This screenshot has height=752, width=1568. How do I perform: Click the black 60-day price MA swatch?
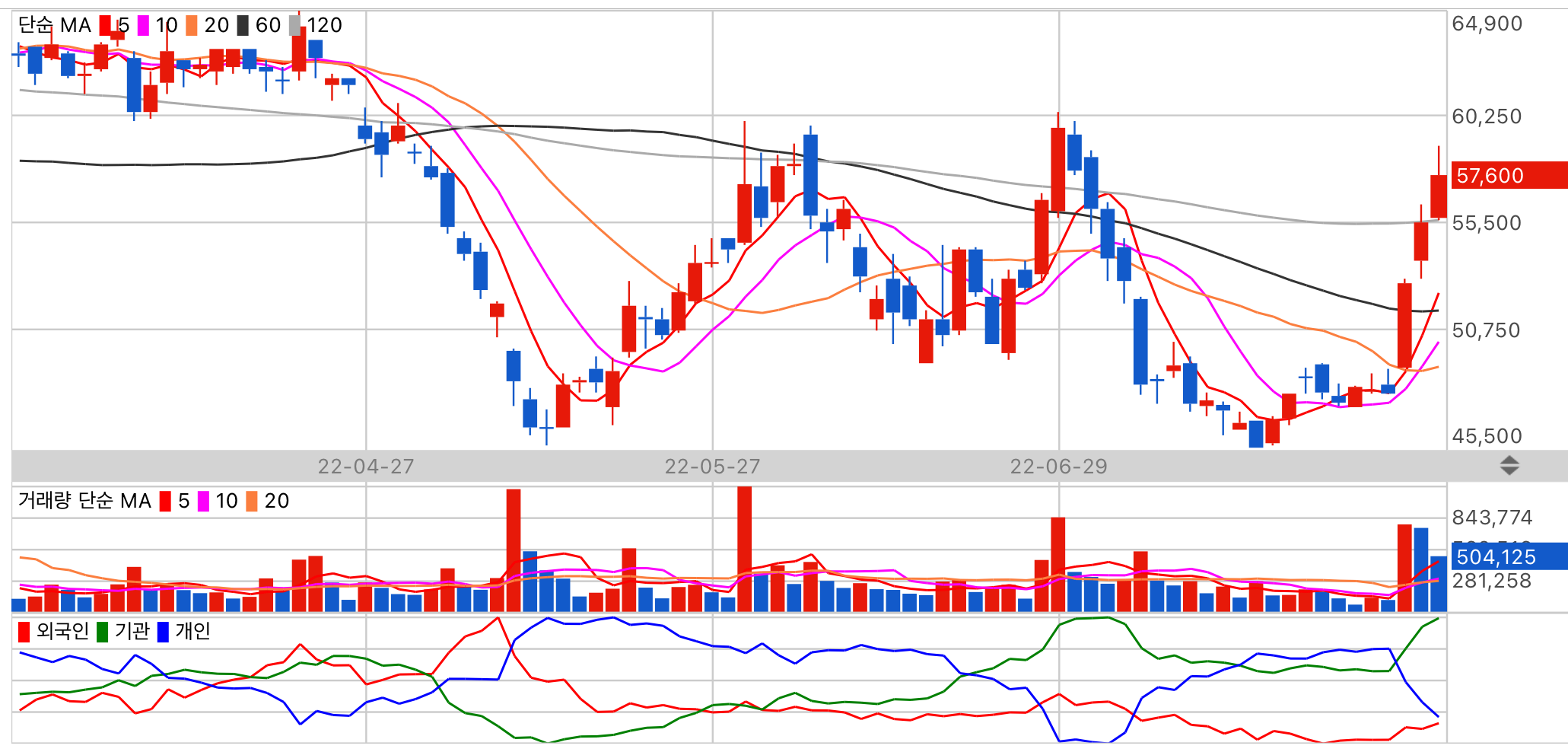click(243, 26)
